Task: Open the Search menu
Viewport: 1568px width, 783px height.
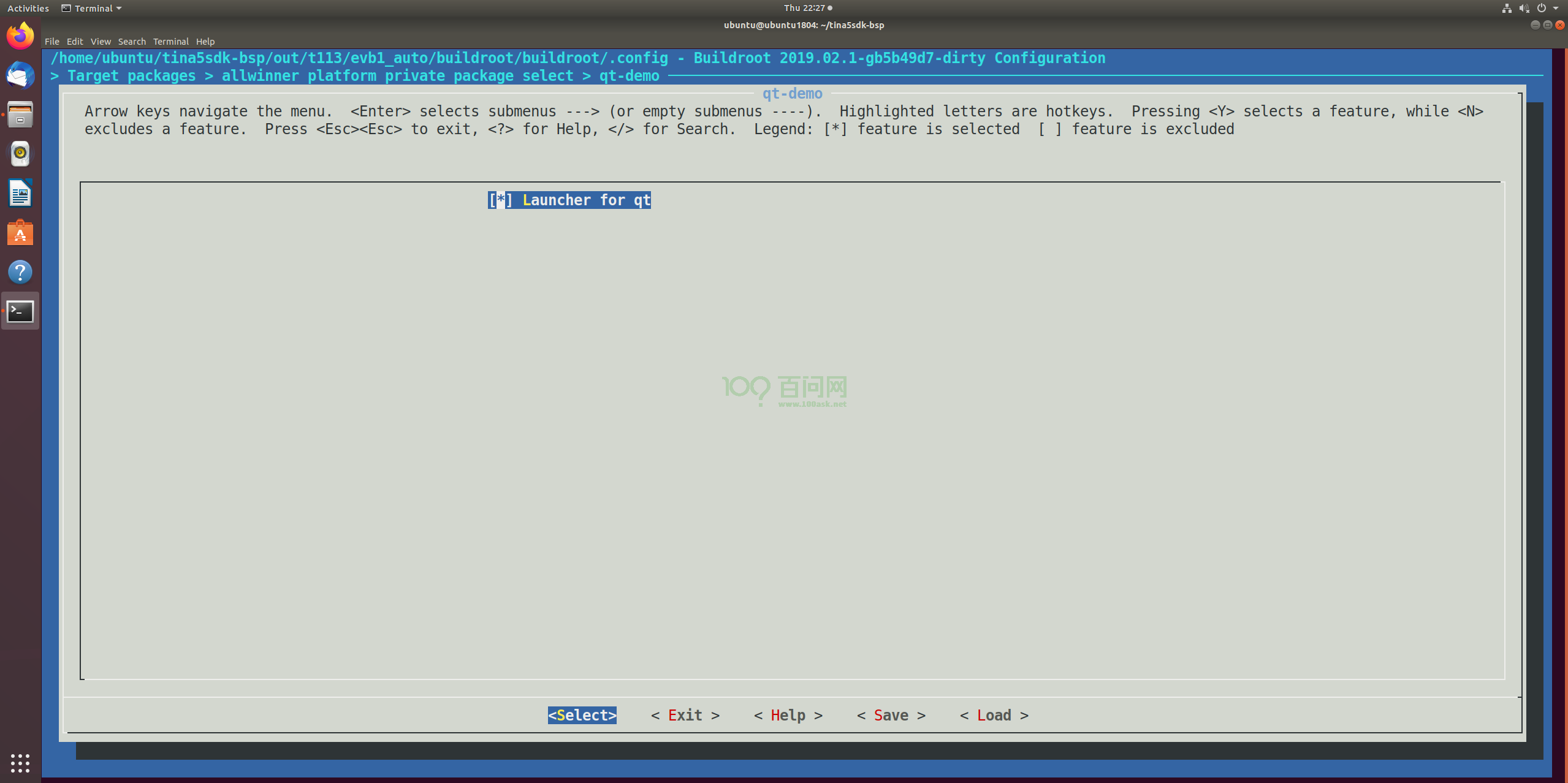Action: 132,42
